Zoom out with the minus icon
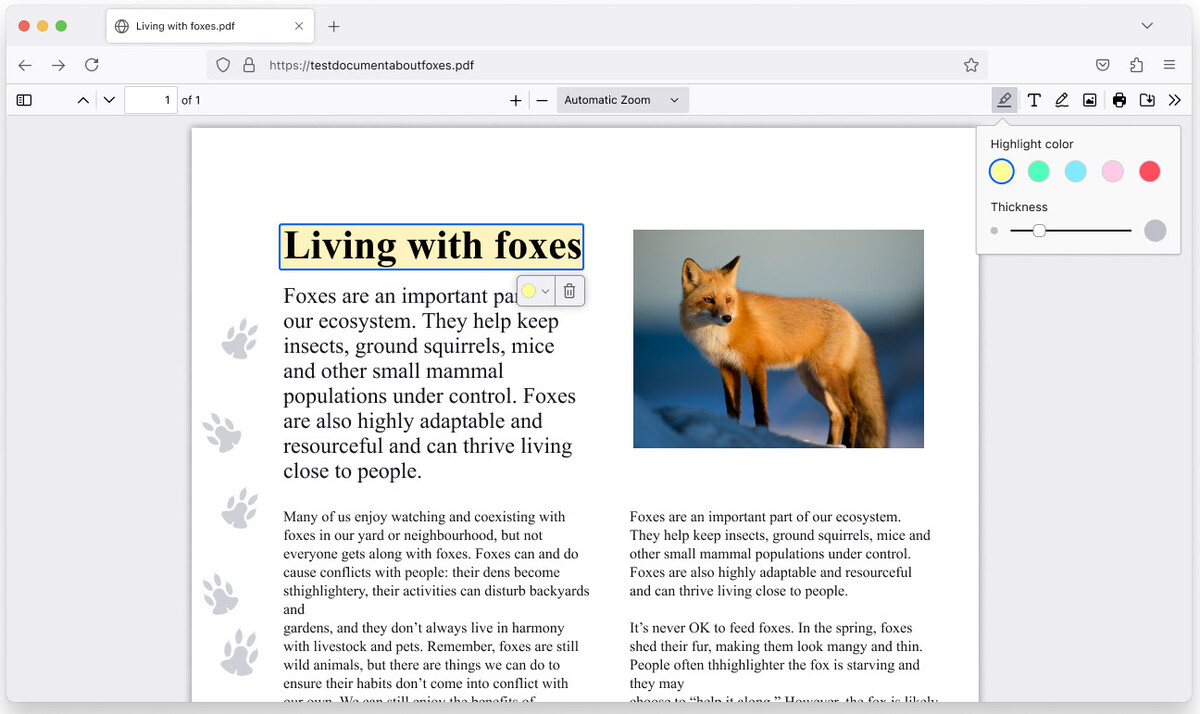 pyautogui.click(x=542, y=100)
